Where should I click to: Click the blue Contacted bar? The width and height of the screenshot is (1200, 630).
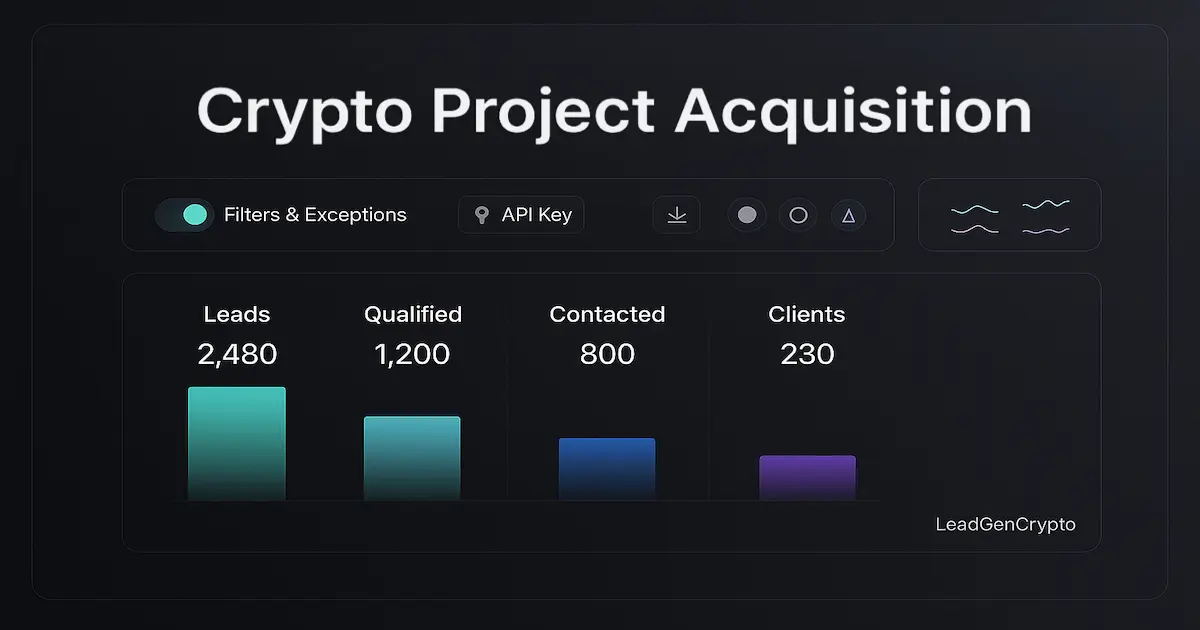point(607,468)
